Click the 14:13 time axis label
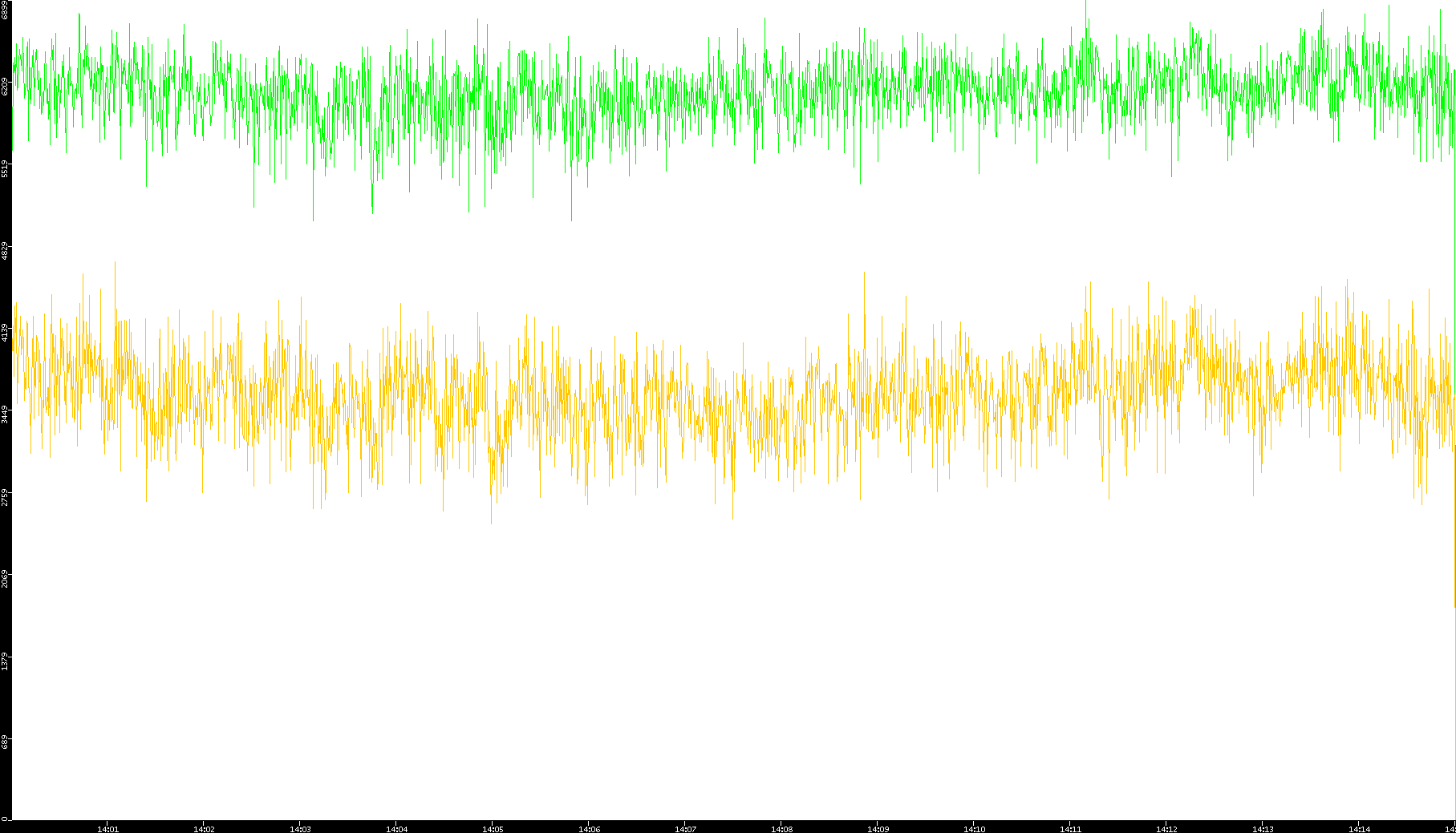This screenshot has width=1456, height=833. click(1263, 829)
